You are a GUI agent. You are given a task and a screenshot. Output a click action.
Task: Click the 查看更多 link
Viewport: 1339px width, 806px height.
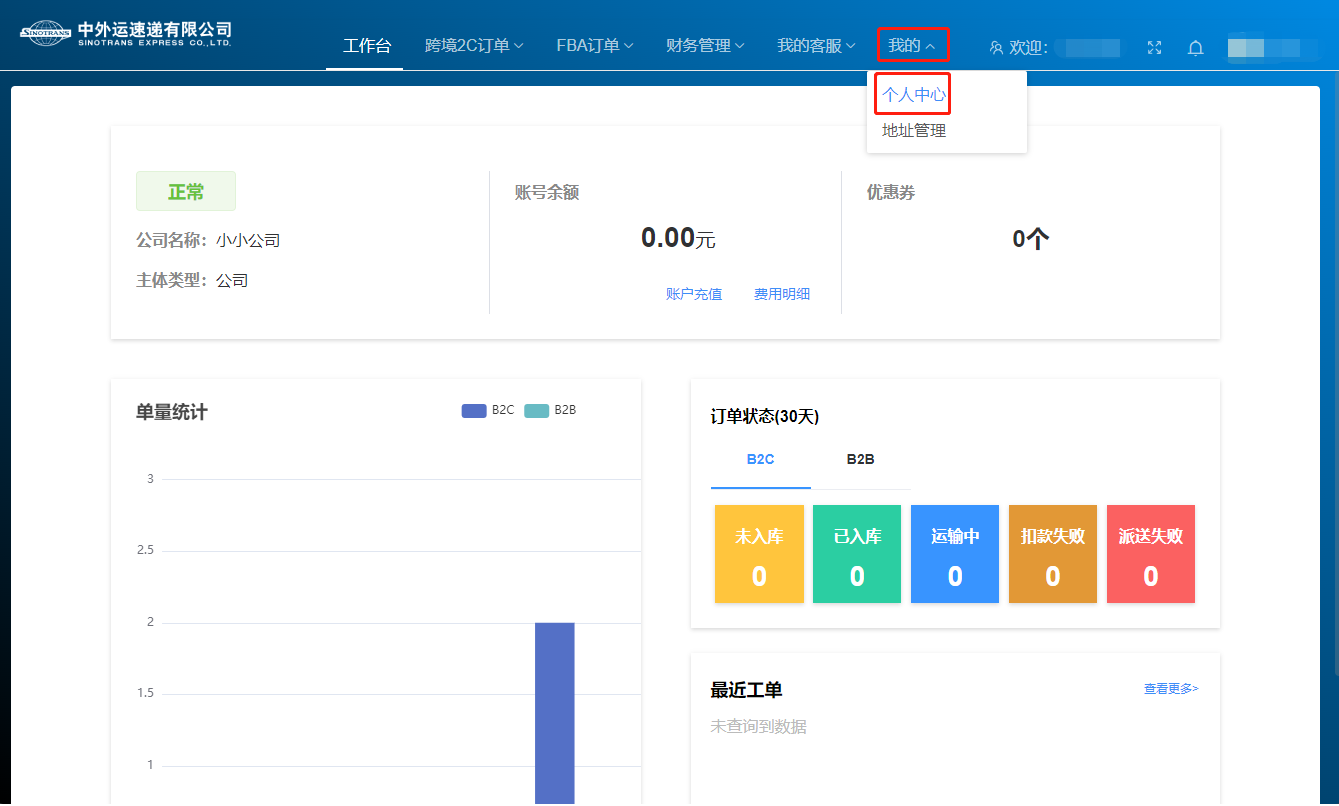tap(1171, 689)
